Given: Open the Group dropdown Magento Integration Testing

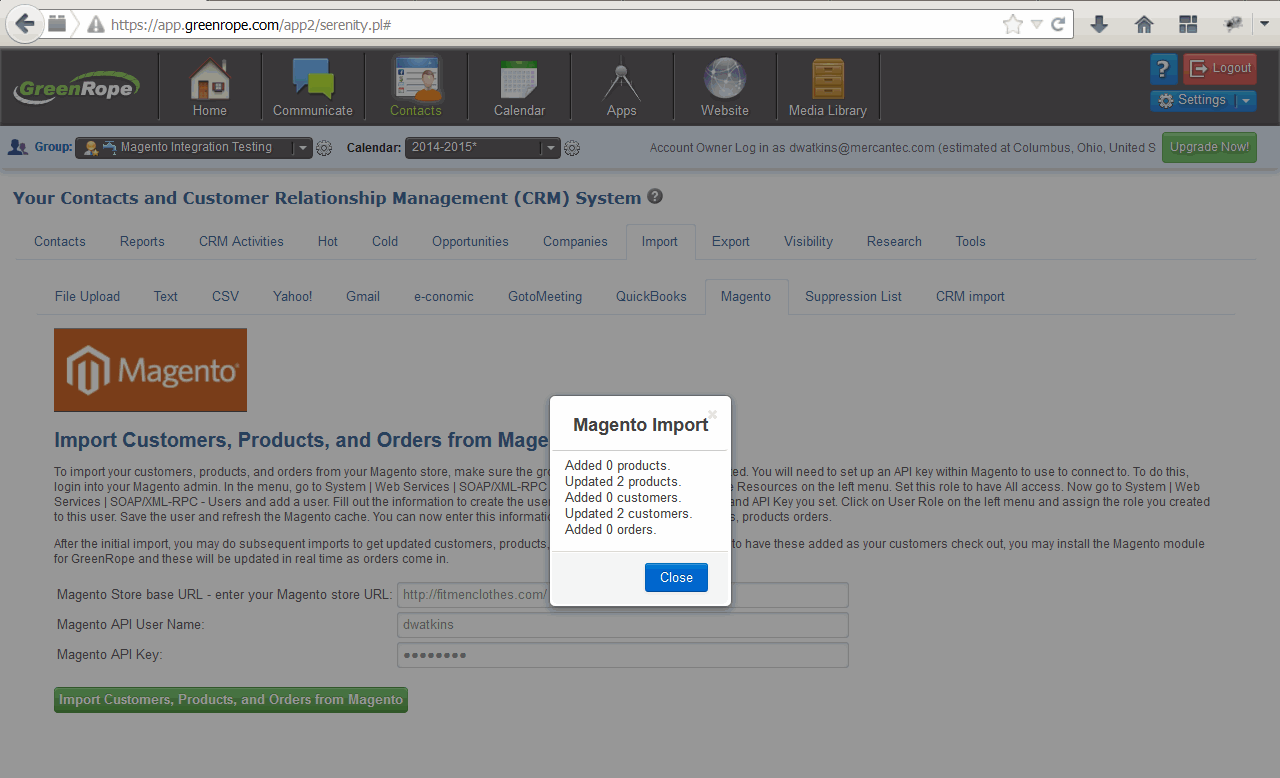Looking at the screenshot, I should (x=194, y=147).
